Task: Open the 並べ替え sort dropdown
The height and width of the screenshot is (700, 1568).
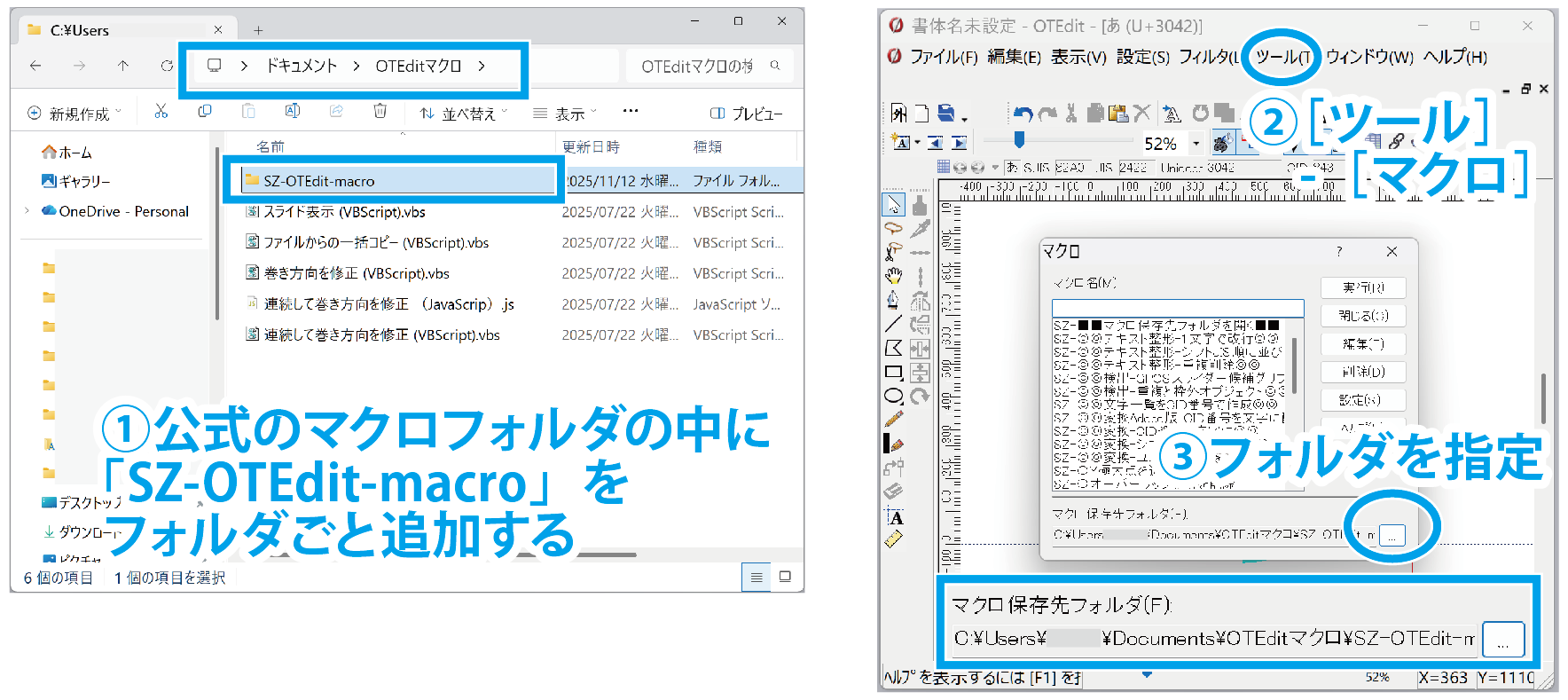Action: tap(464, 114)
